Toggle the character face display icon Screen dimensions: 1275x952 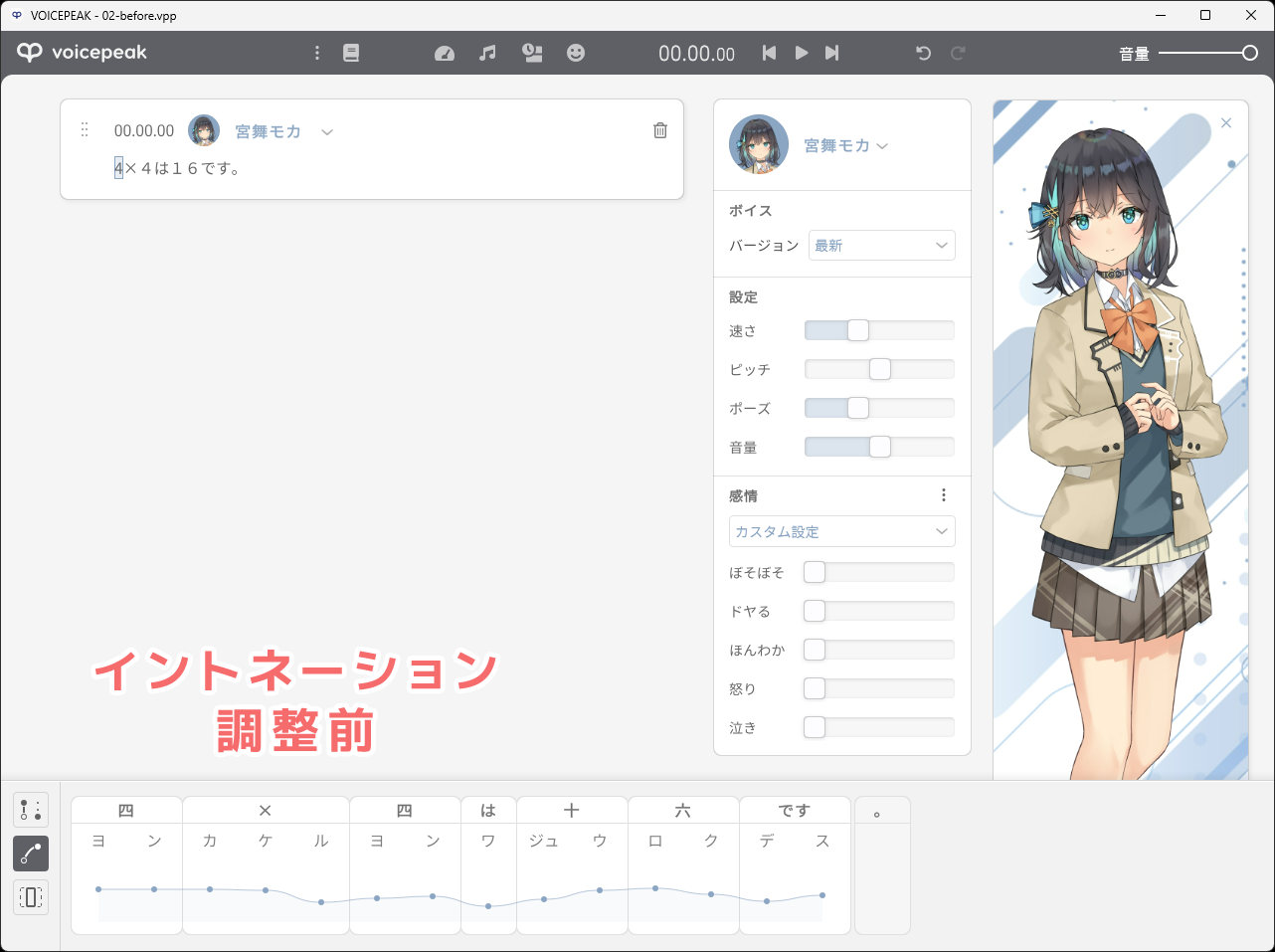coord(576,53)
